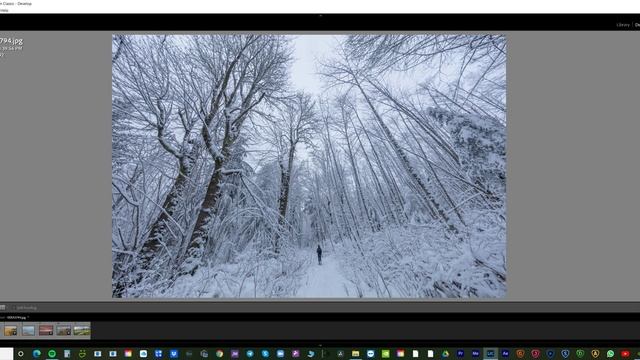Open Google Chrome from the taskbar
This screenshot has width=640, height=360.
pos(220,354)
